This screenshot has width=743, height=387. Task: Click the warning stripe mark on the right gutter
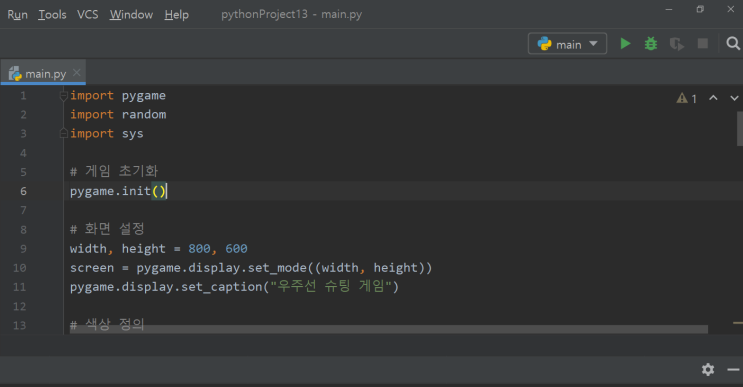738,323
